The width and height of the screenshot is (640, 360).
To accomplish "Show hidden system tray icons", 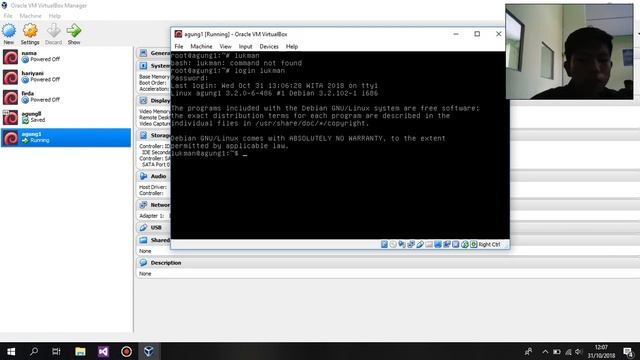I will tap(545, 351).
